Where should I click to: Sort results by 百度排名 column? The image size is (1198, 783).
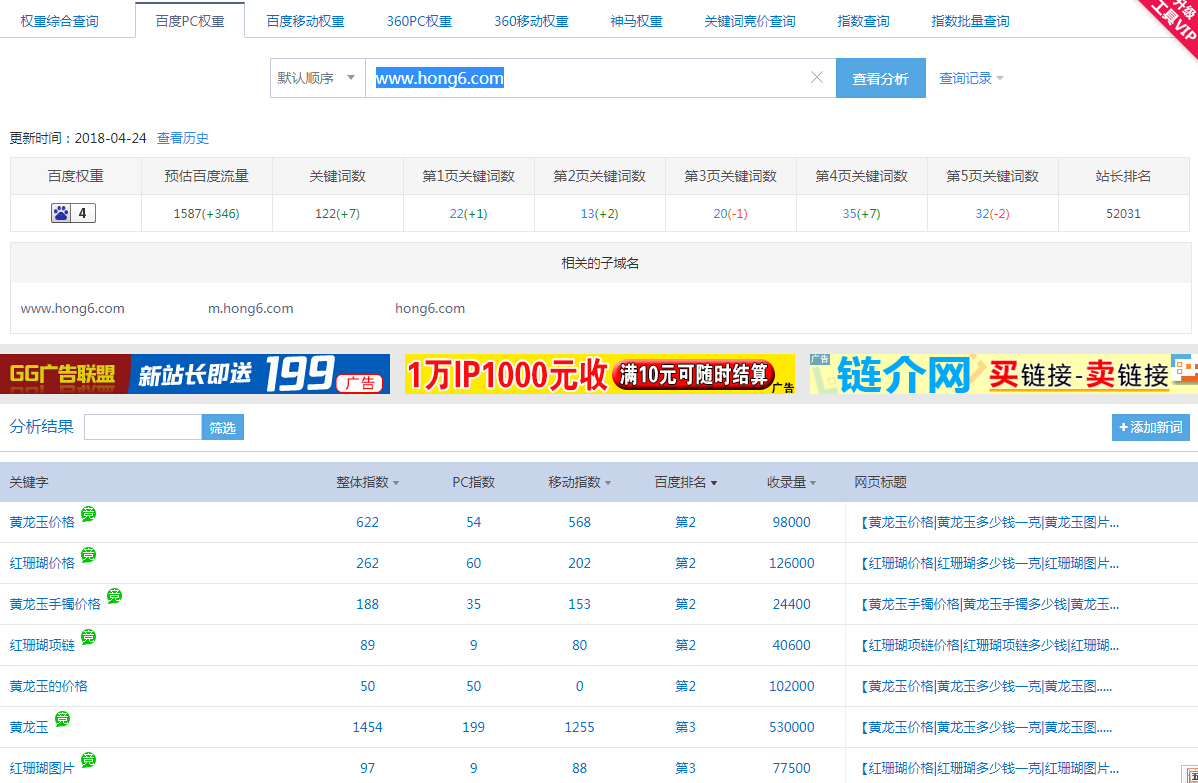686,482
